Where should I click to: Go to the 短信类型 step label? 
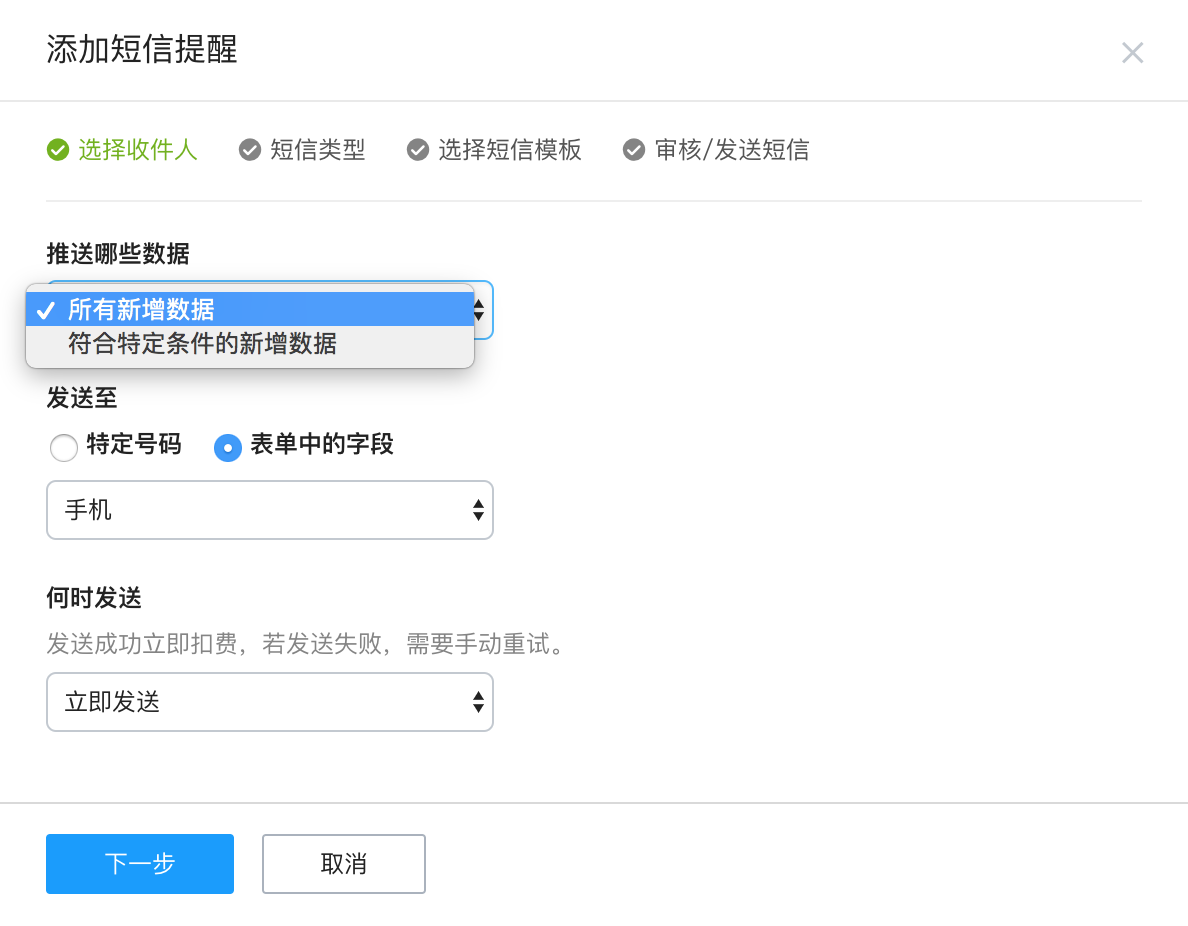317,150
